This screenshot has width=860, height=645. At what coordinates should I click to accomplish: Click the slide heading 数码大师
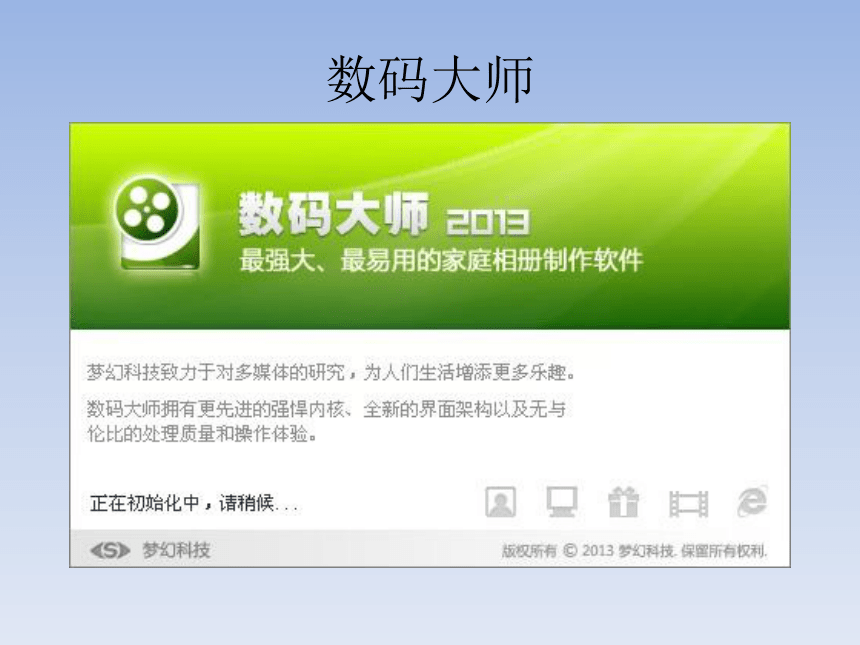point(429,80)
